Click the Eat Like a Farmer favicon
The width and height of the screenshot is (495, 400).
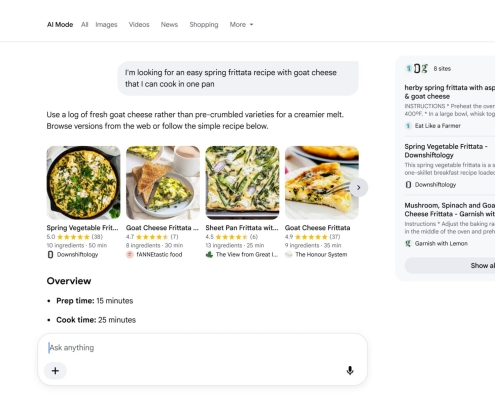click(408, 126)
